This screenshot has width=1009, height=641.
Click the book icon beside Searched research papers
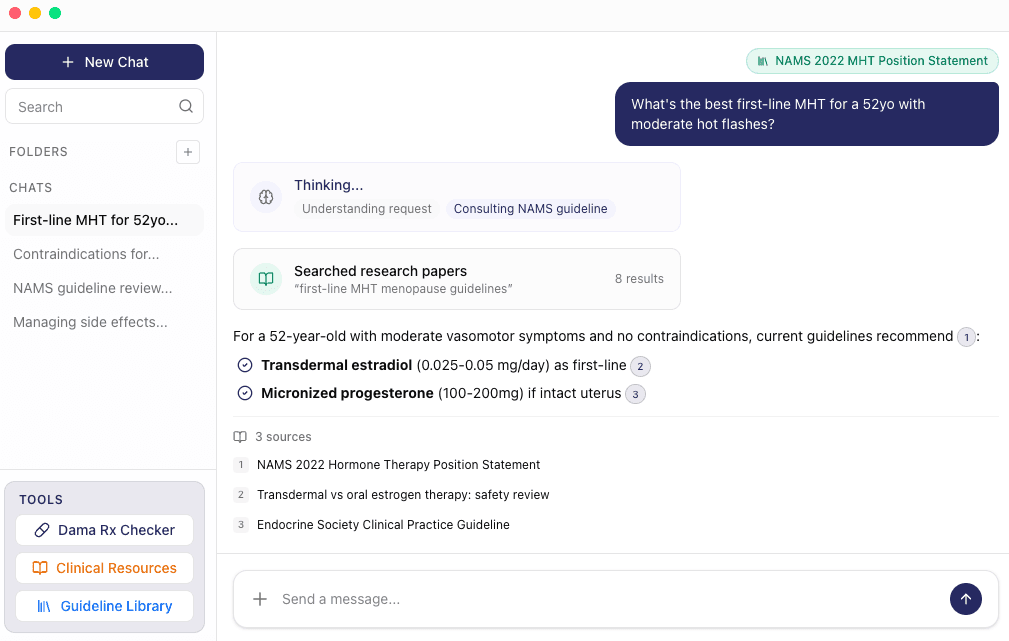[x=266, y=279]
